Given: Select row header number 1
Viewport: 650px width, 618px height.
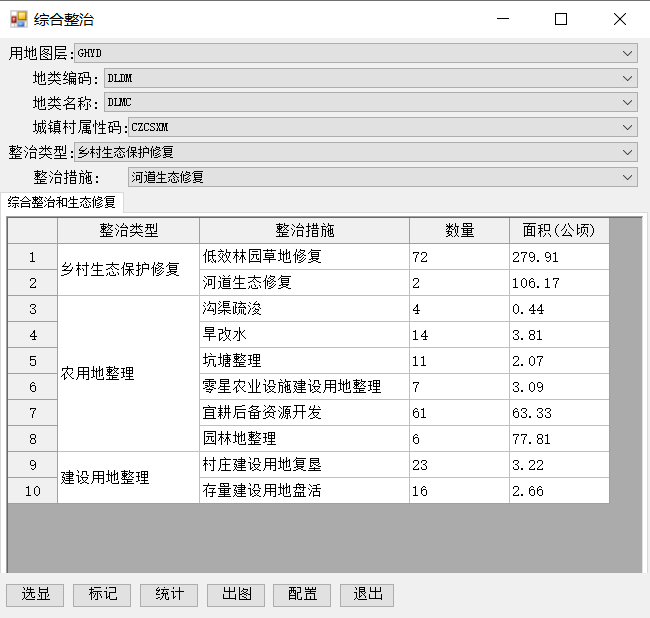Looking at the screenshot, I should 32,257.
